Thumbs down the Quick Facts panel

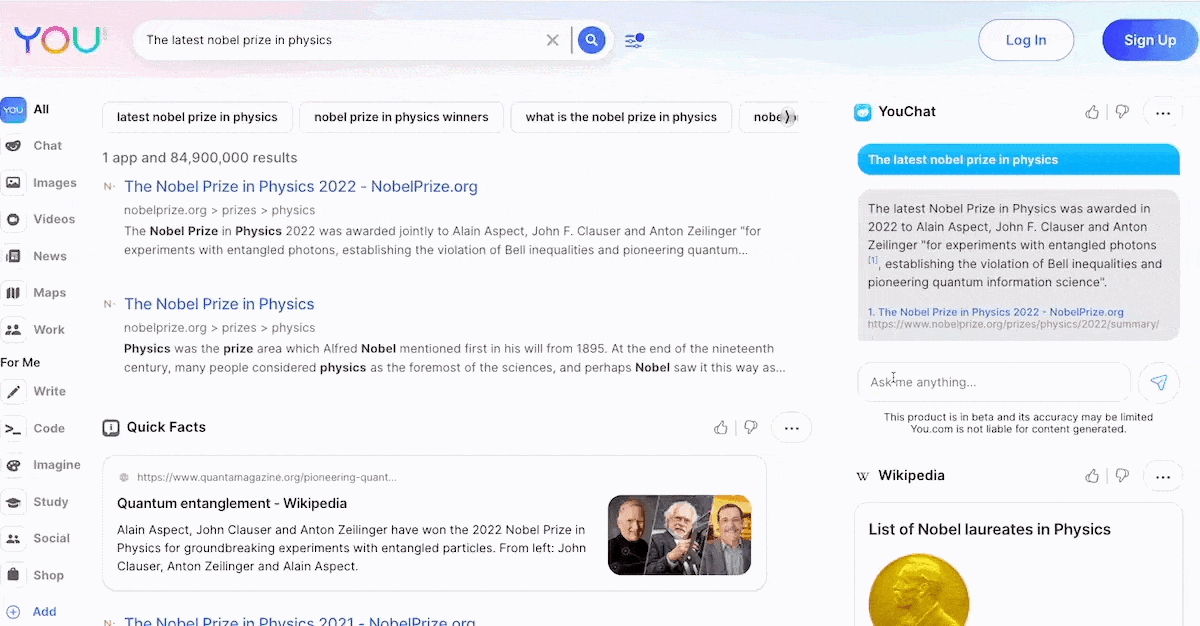pyautogui.click(x=751, y=428)
